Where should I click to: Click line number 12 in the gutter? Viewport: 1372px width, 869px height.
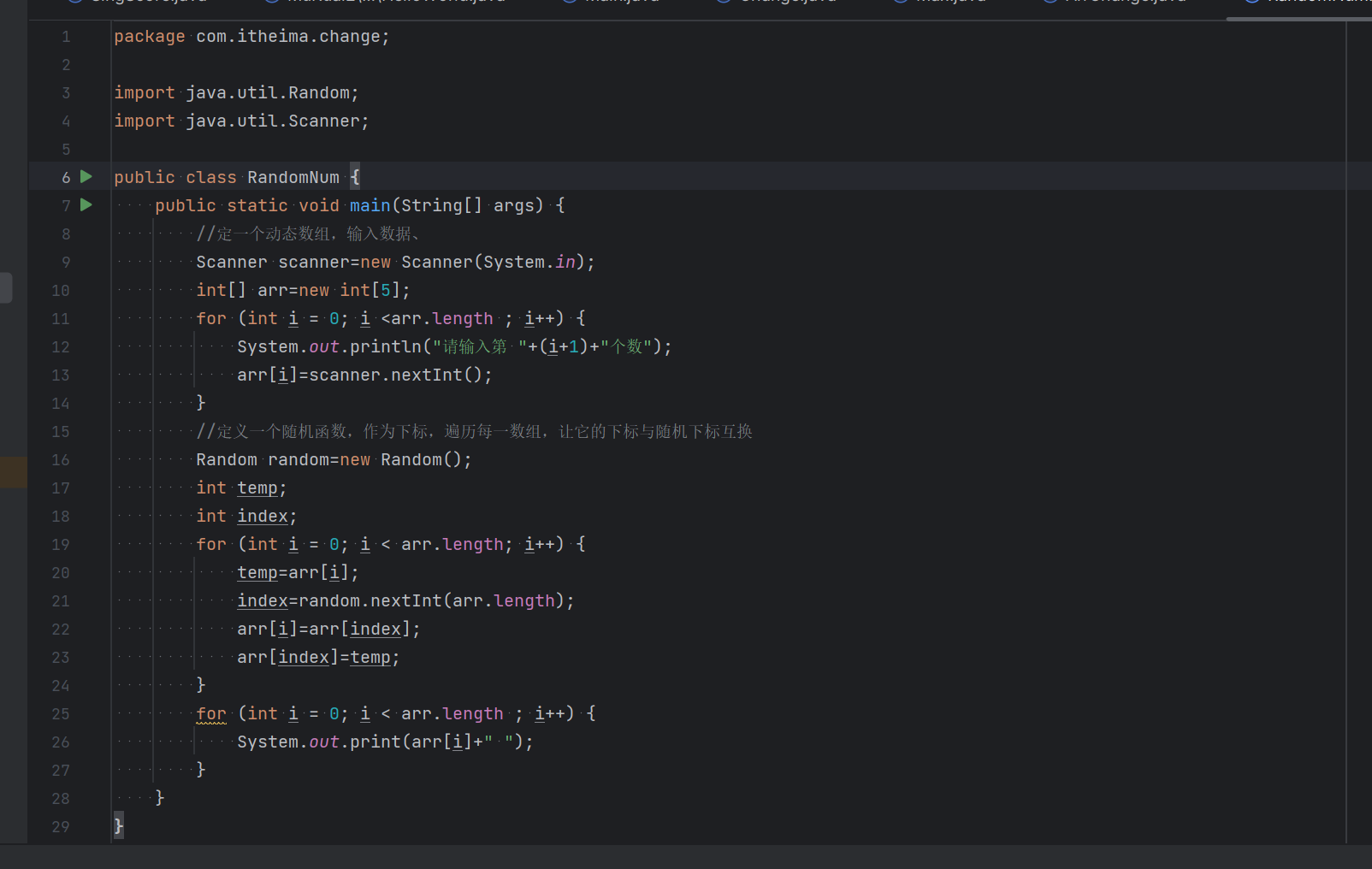(x=61, y=347)
